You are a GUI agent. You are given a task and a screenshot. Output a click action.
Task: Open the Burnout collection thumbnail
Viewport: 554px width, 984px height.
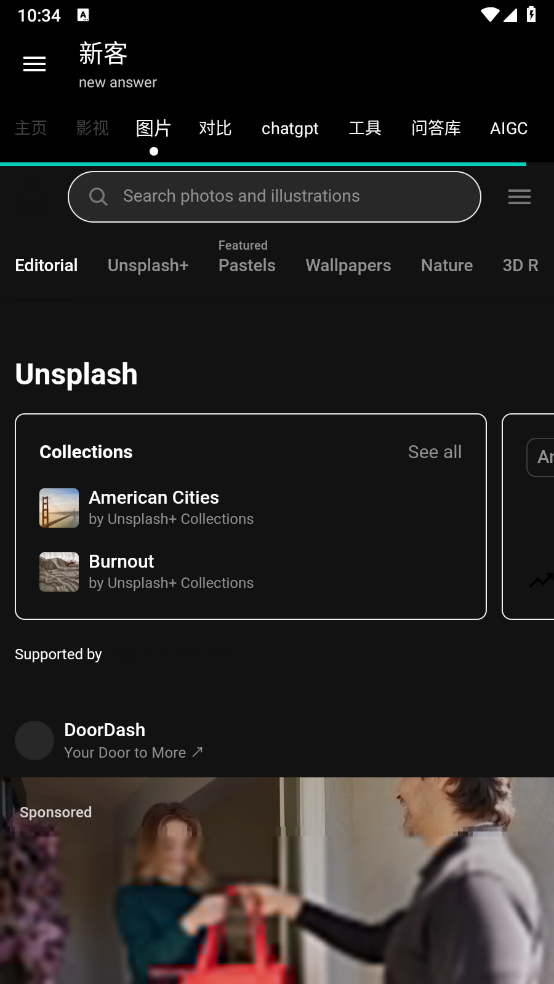pos(59,572)
